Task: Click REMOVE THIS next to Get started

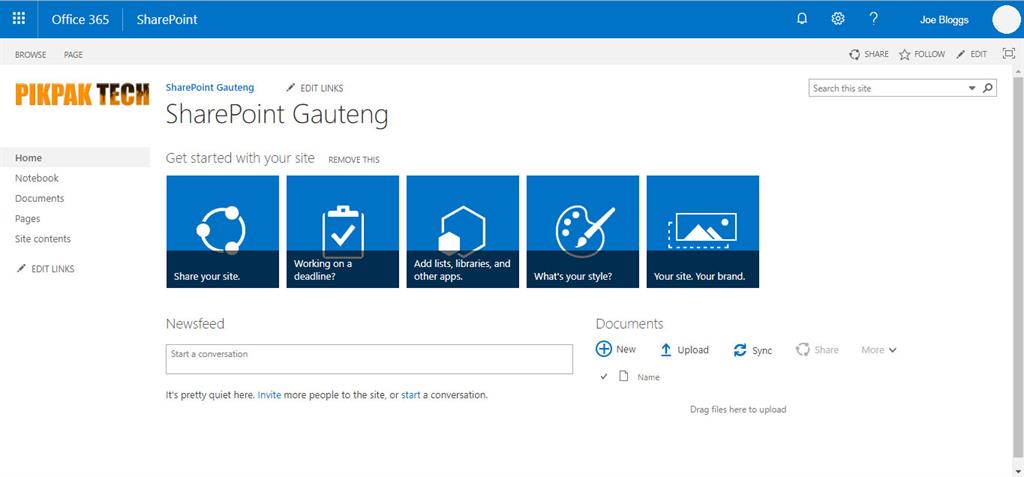Action: [354, 160]
